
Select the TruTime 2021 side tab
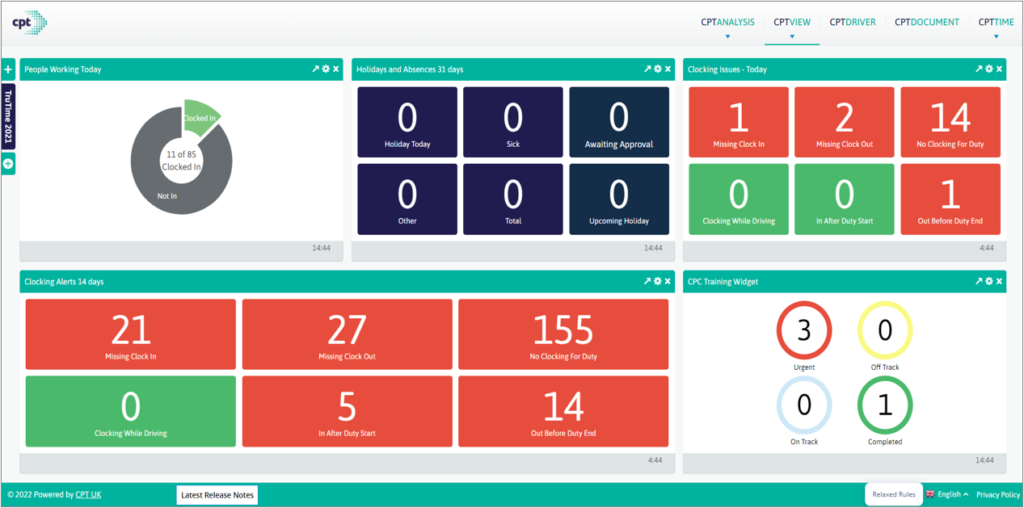click(x=8, y=116)
